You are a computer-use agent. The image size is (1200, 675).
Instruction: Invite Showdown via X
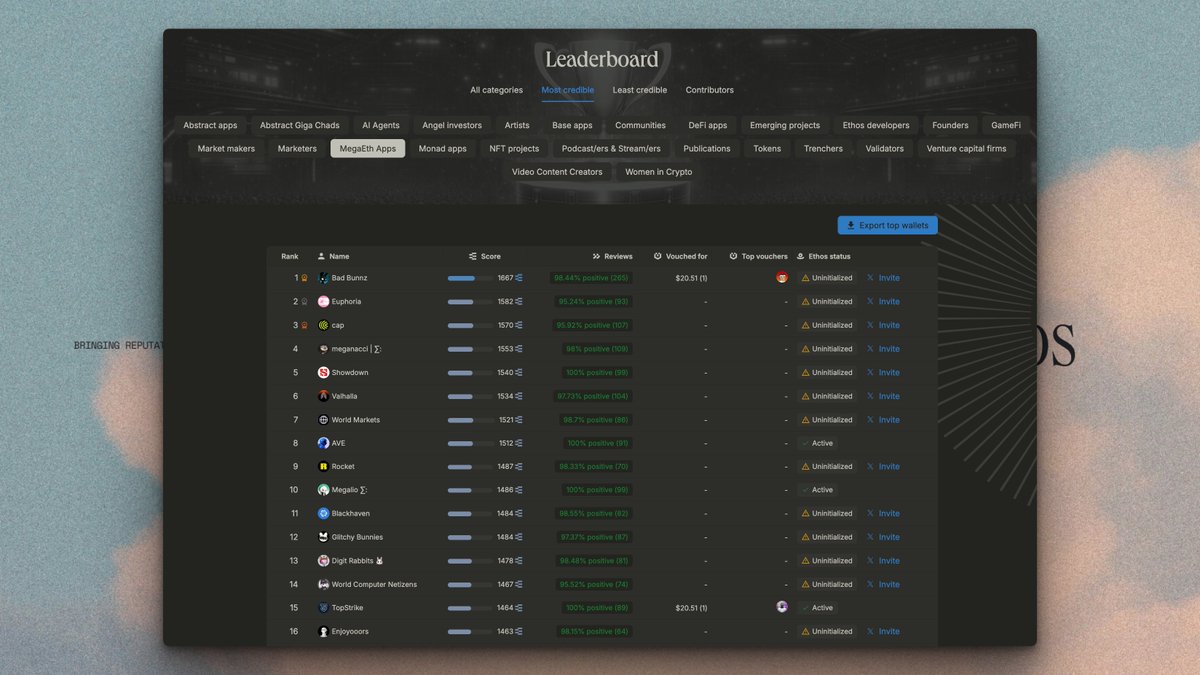click(883, 372)
